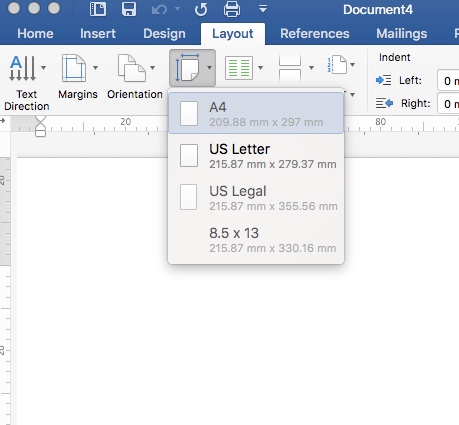This screenshot has height=425, width=459.
Task: Expand the Columns dropdown arrow
Action: point(260,68)
